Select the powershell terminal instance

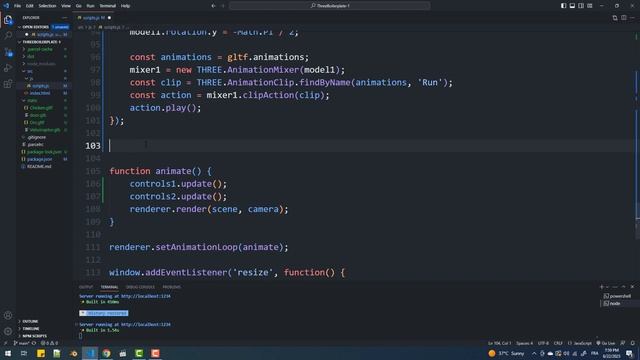[x=617, y=296]
